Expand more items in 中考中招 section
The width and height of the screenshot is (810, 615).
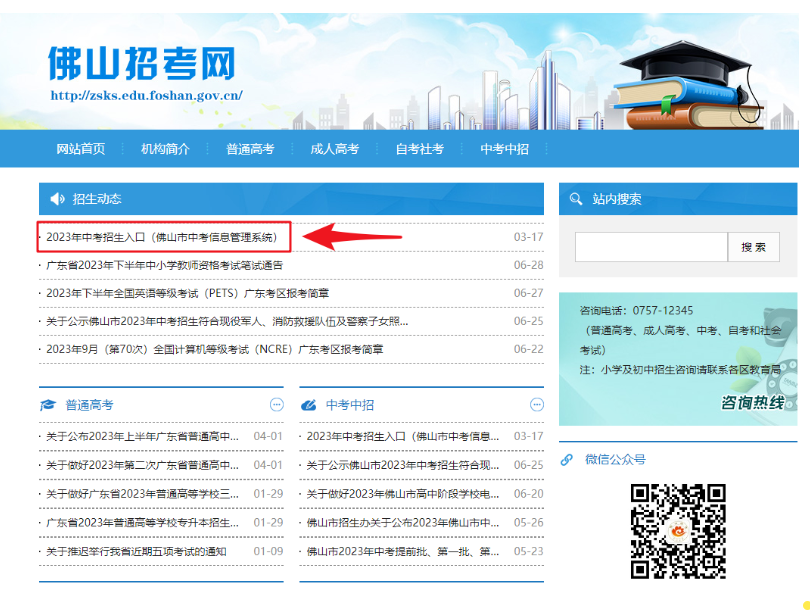click(536, 404)
